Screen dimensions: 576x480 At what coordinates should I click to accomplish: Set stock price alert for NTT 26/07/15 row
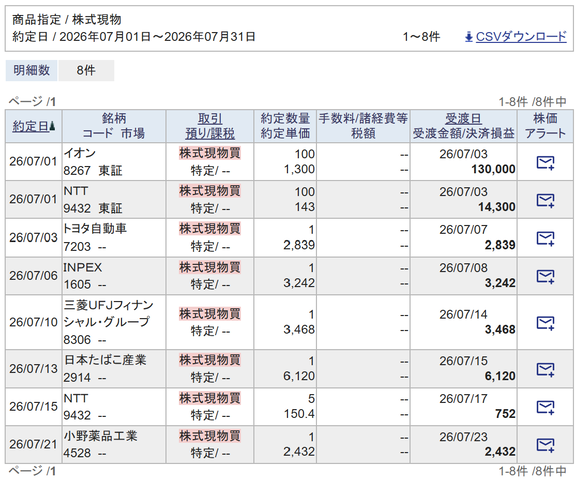click(x=545, y=407)
